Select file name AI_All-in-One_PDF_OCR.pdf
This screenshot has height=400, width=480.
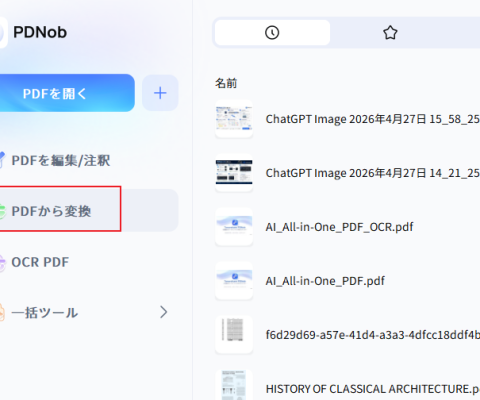tap(339, 227)
